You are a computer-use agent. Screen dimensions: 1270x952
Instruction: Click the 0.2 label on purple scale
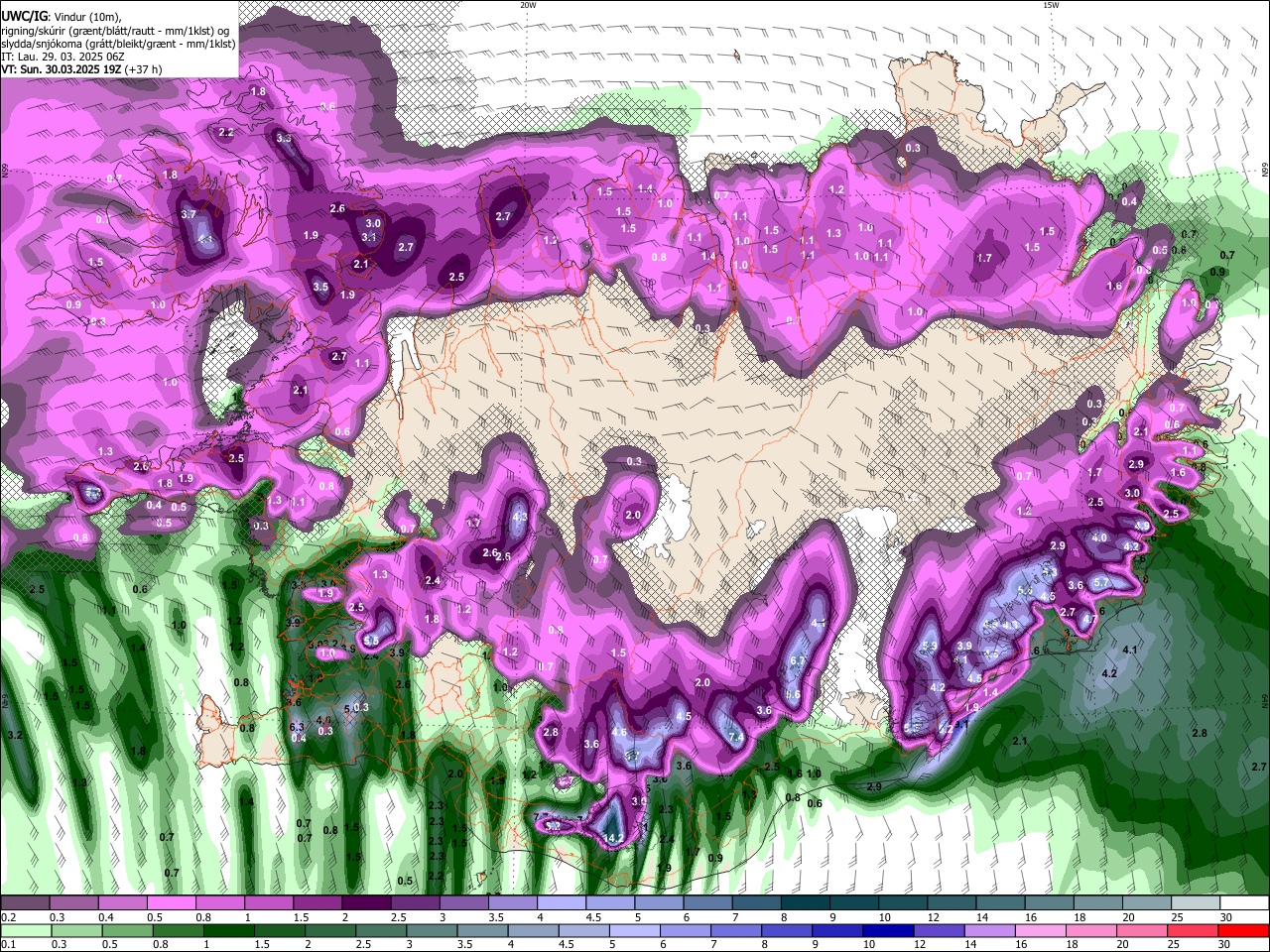(8, 917)
